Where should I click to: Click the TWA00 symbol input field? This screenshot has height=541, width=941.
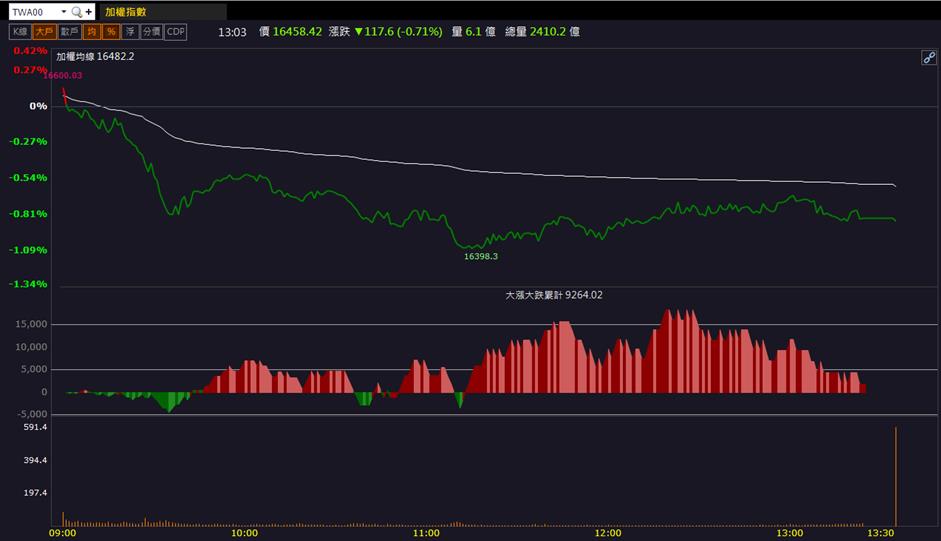click(x=35, y=12)
